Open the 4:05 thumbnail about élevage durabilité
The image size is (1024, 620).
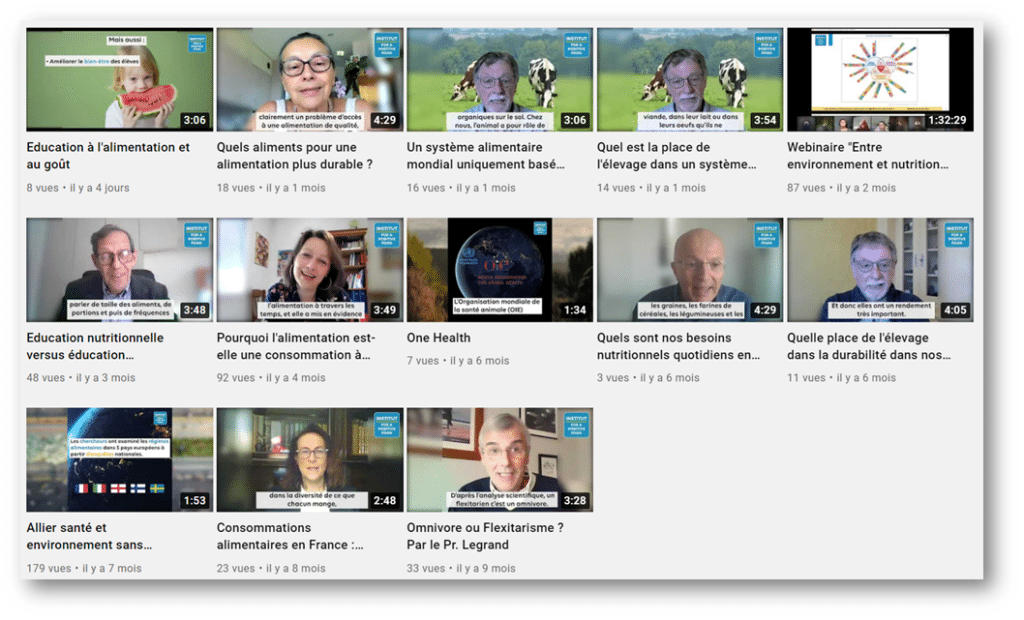pyautogui.click(x=879, y=270)
